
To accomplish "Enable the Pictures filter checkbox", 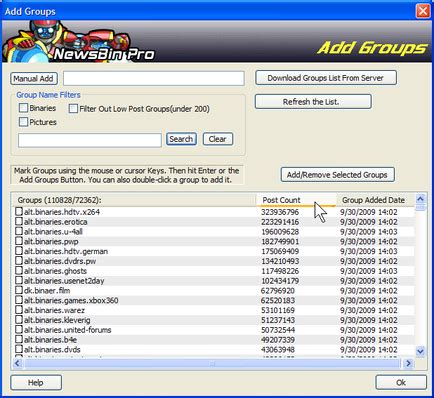I will pyautogui.click(x=23, y=122).
